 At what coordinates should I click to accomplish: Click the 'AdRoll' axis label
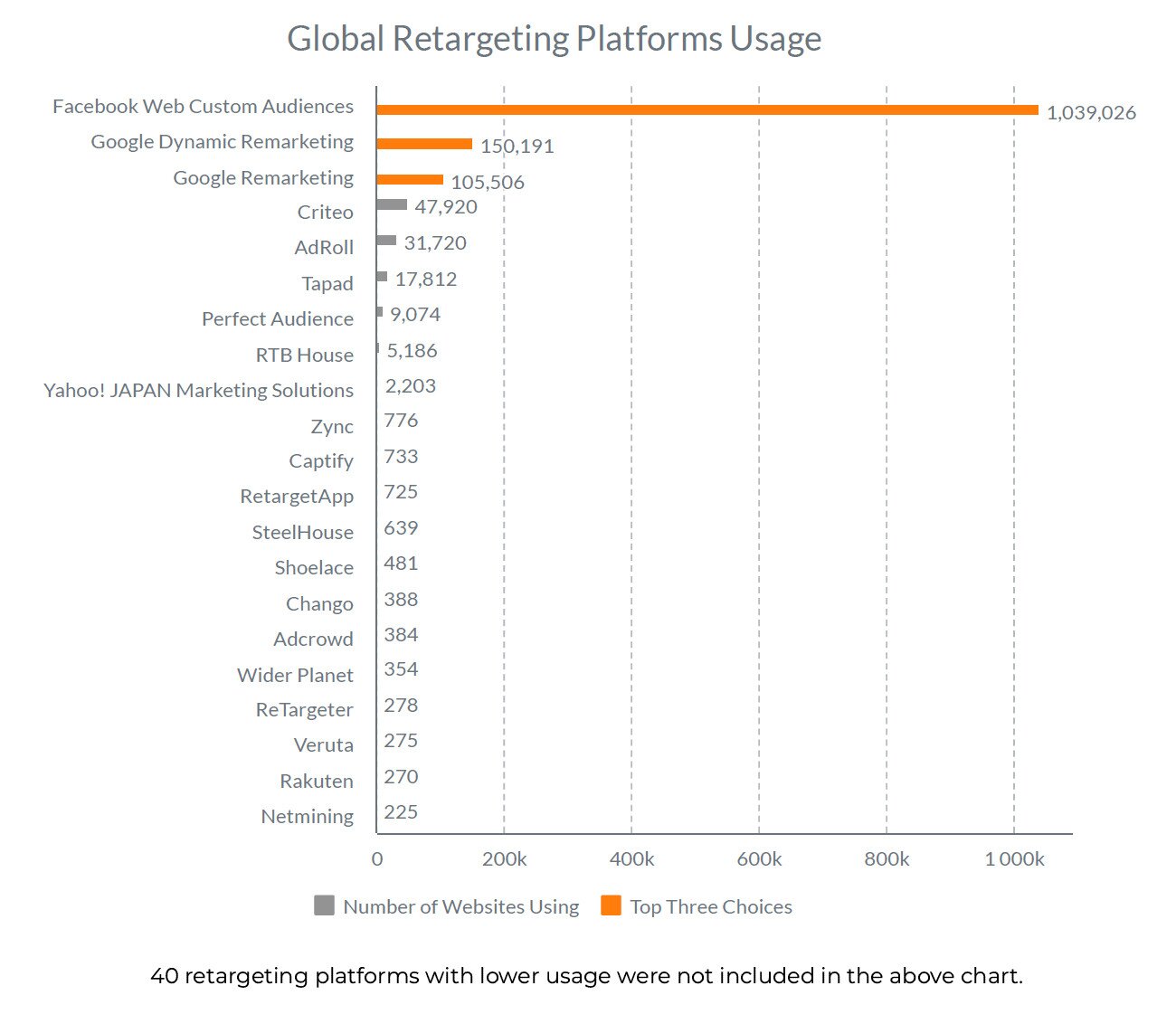click(x=324, y=248)
